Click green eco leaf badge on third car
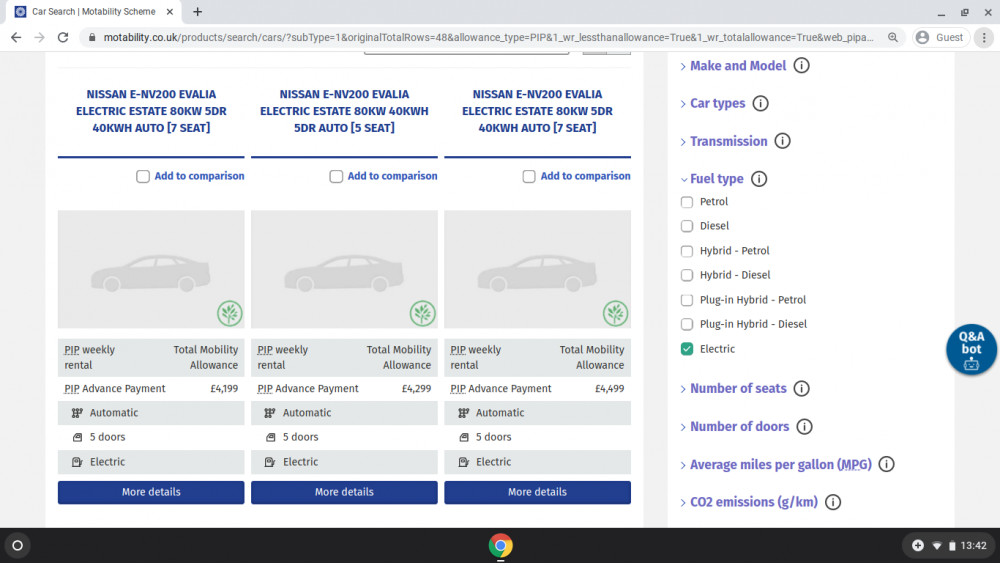 615,313
